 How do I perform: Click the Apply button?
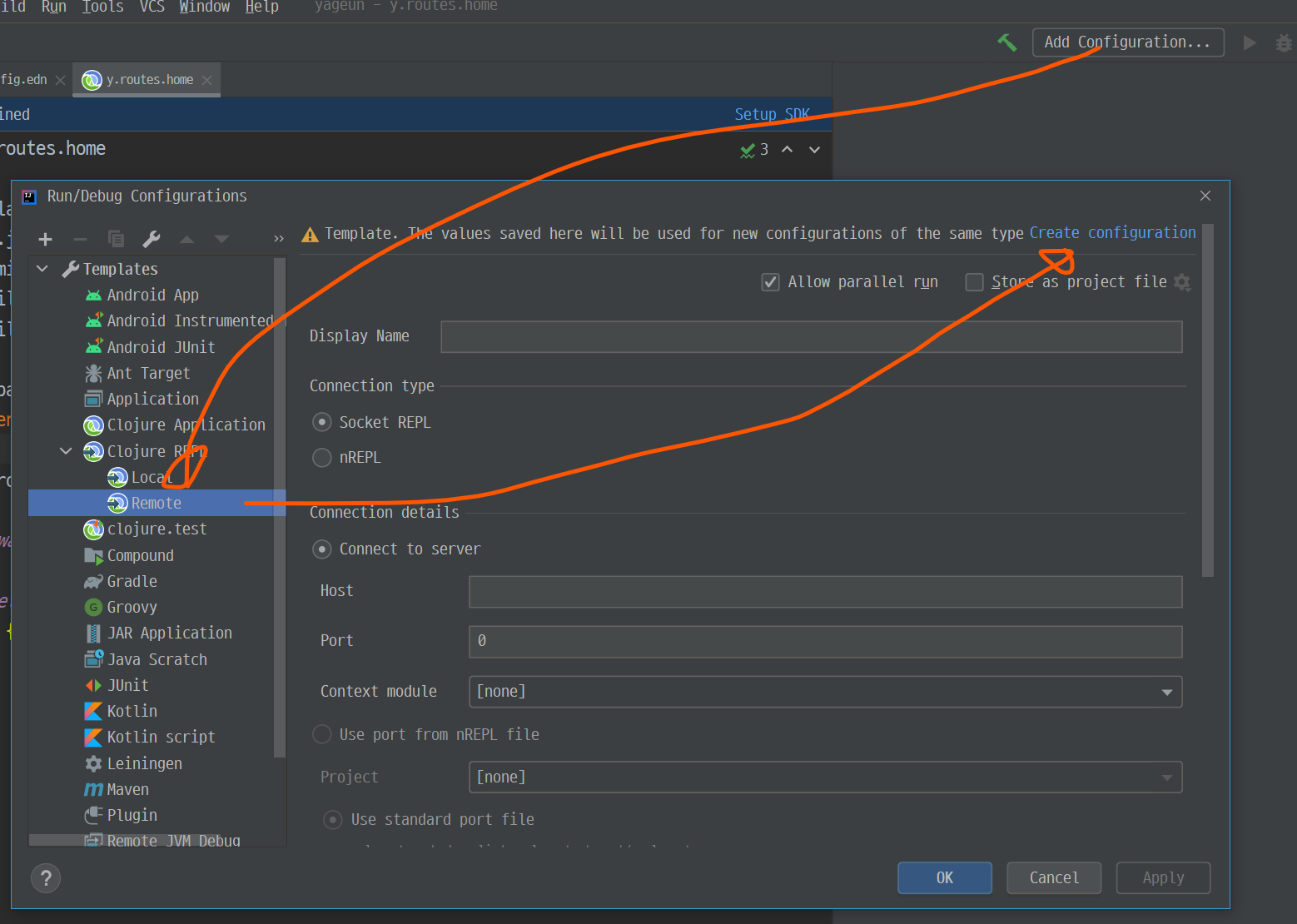click(1163, 877)
